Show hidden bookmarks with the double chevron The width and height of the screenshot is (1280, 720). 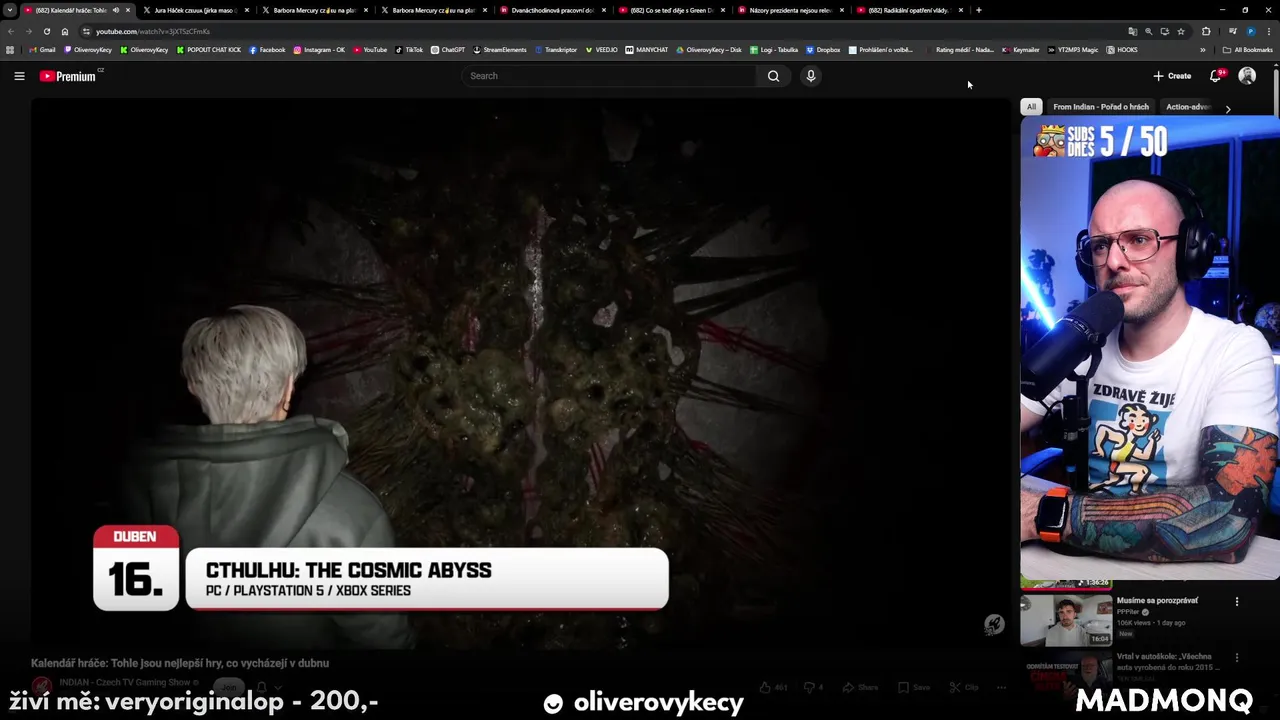pos(1203,50)
